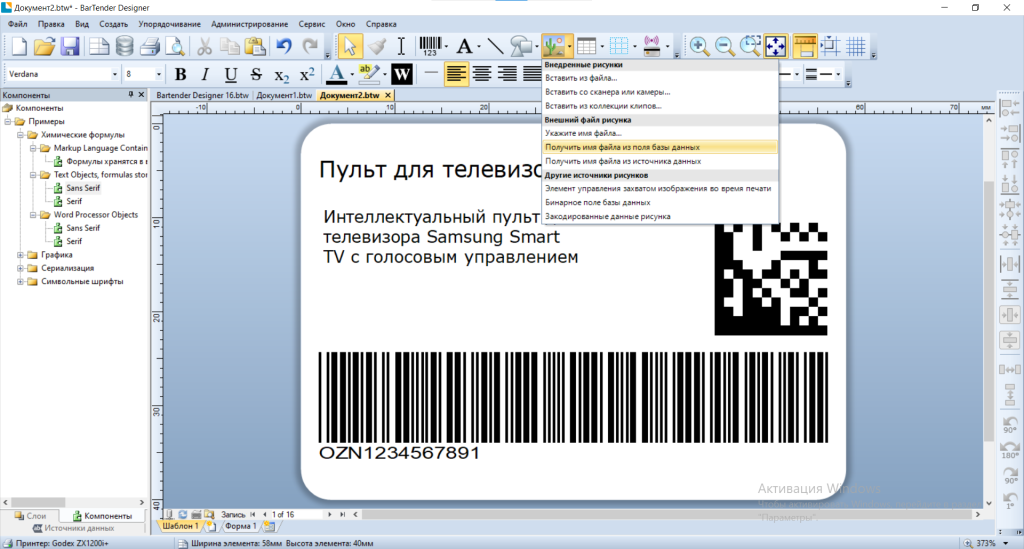The height and width of the screenshot is (549, 1024).
Task: Paste from clipboard icon
Action: [255, 46]
